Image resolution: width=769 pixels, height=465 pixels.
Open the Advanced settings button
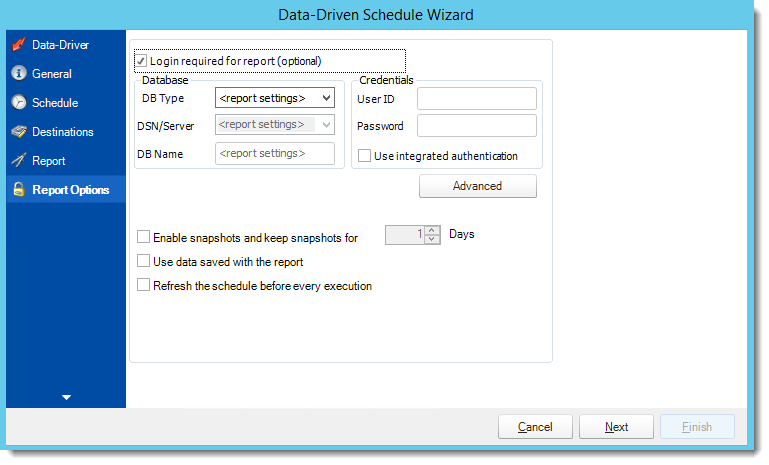[478, 186]
